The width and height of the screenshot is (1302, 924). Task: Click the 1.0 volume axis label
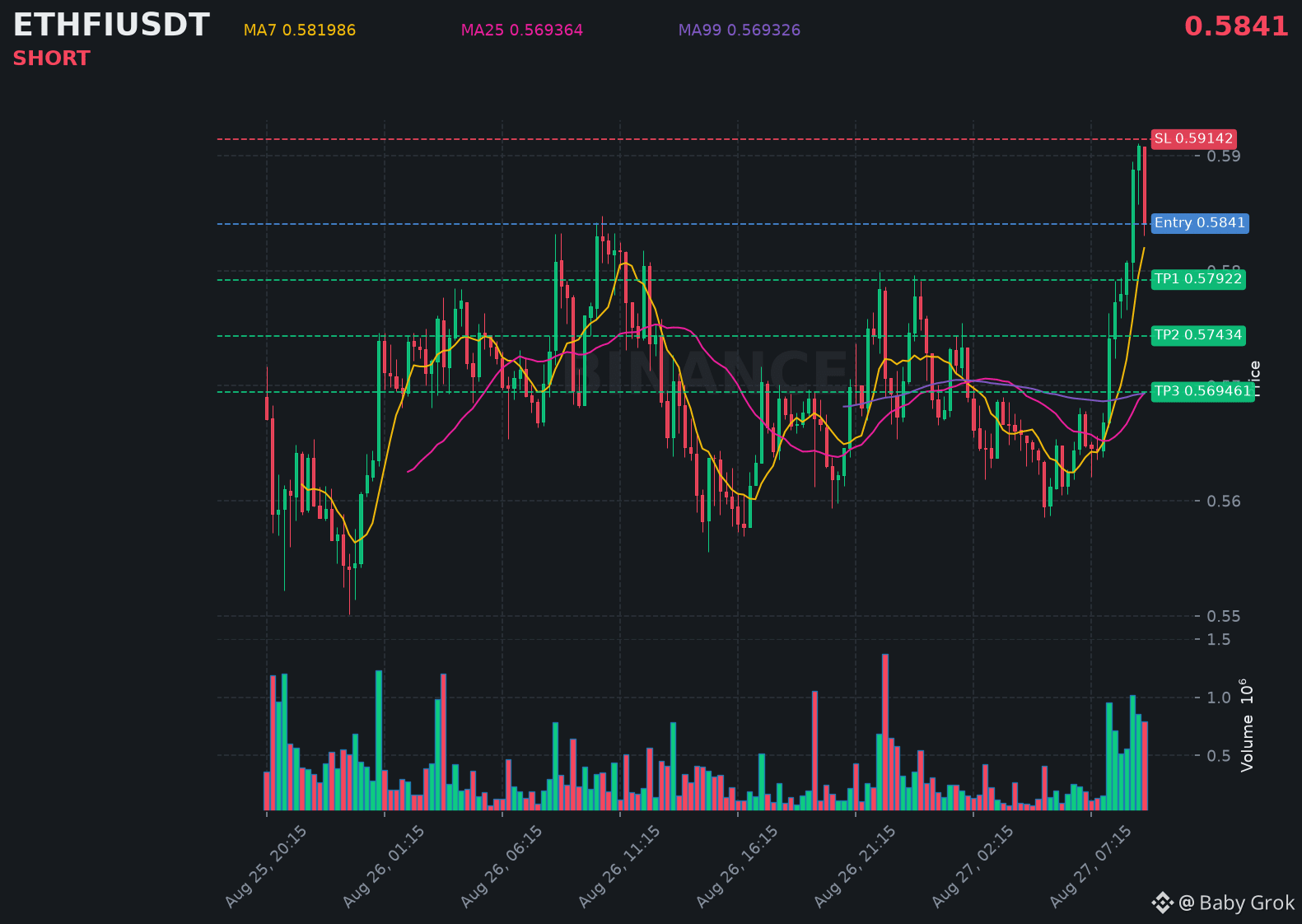click(1219, 698)
